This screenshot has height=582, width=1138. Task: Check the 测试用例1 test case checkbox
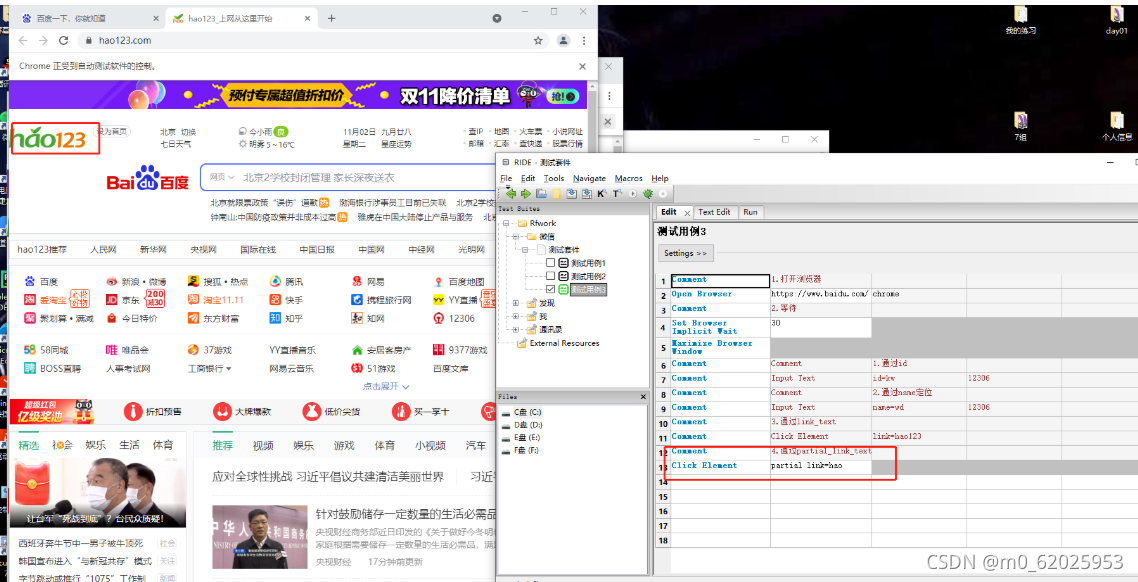[551, 262]
